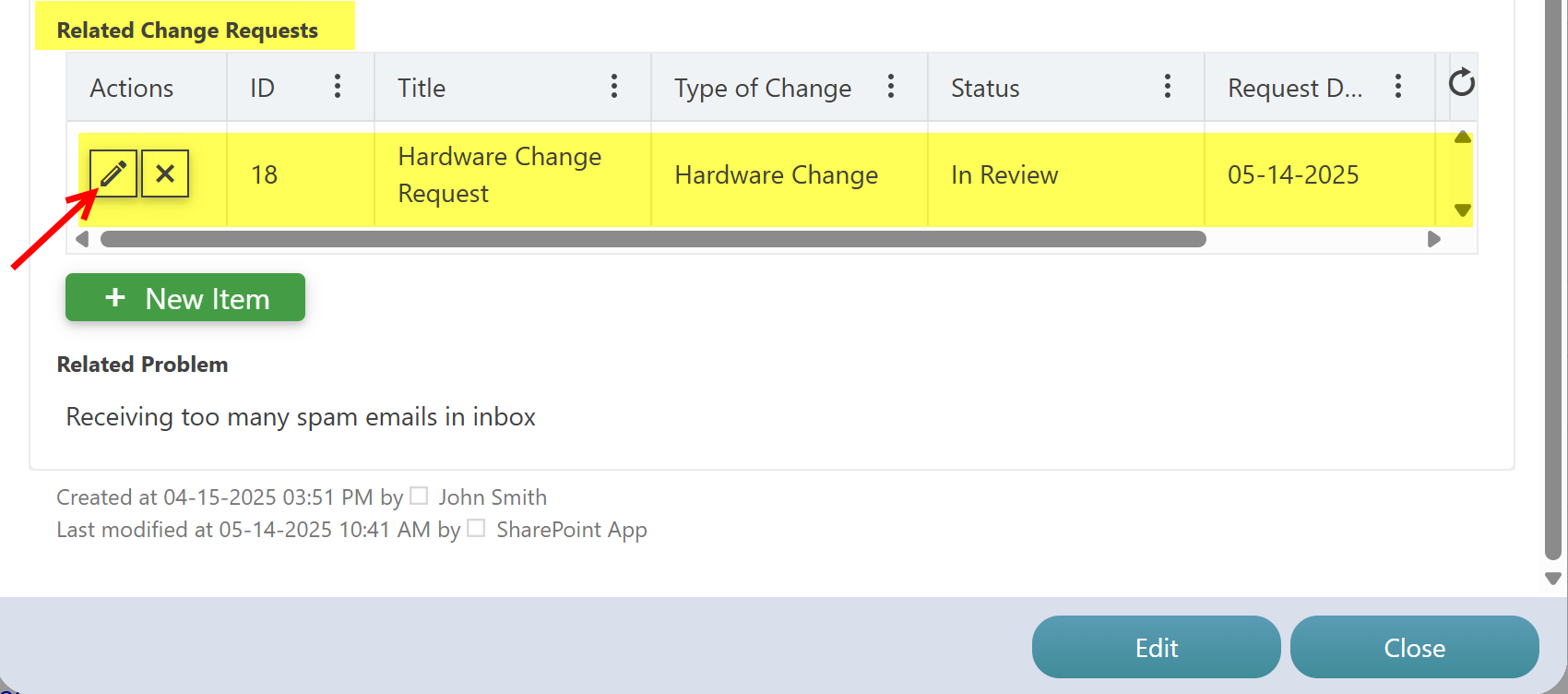Sort by the Status column header
Image resolution: width=1568 pixels, height=694 pixels.
coord(985,88)
